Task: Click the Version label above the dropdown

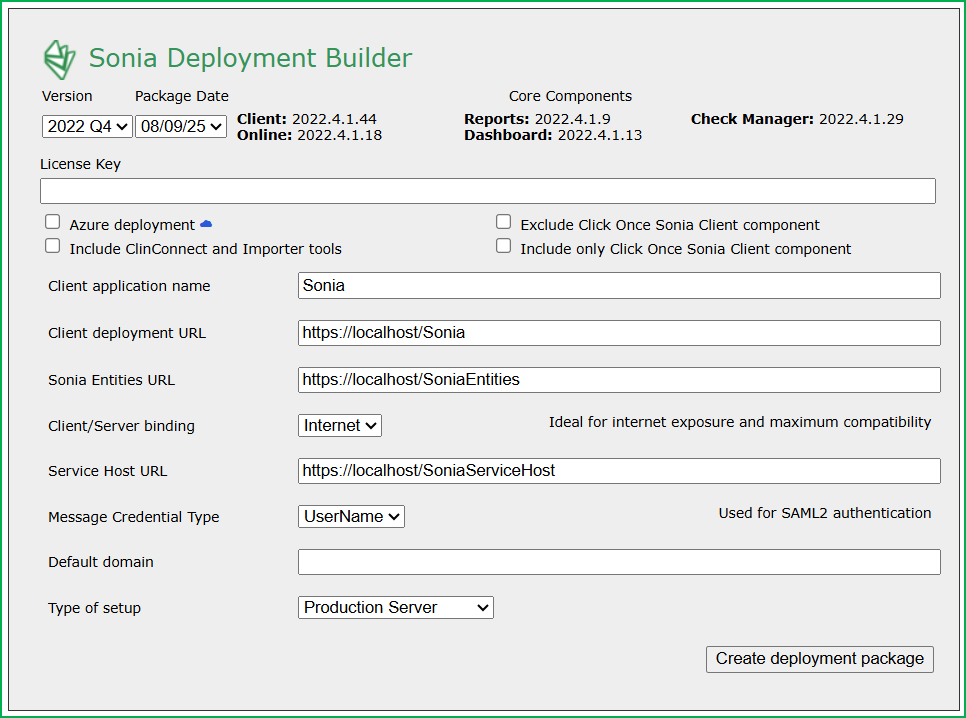Action: pos(67,96)
